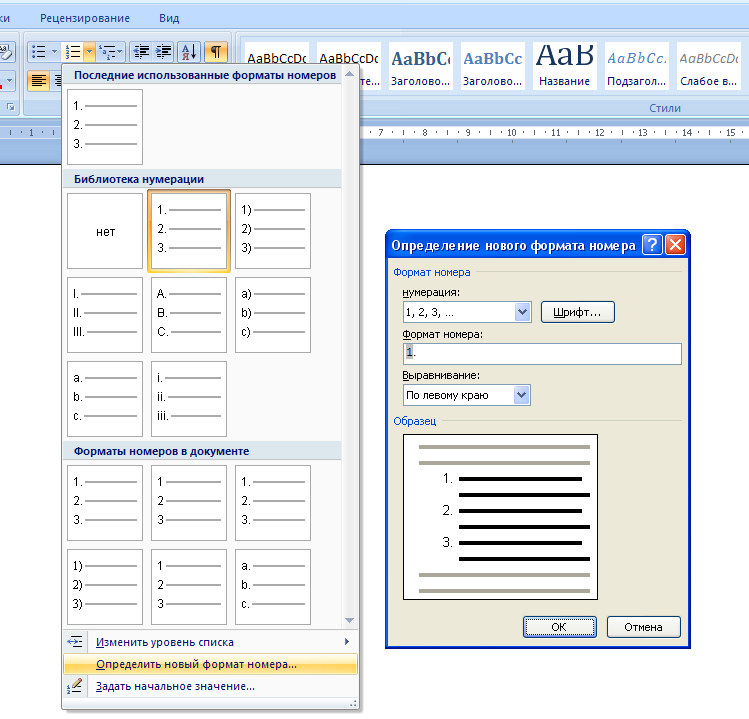Select the a. b. c. library format
This screenshot has height=719, width=749.
[x=105, y=399]
